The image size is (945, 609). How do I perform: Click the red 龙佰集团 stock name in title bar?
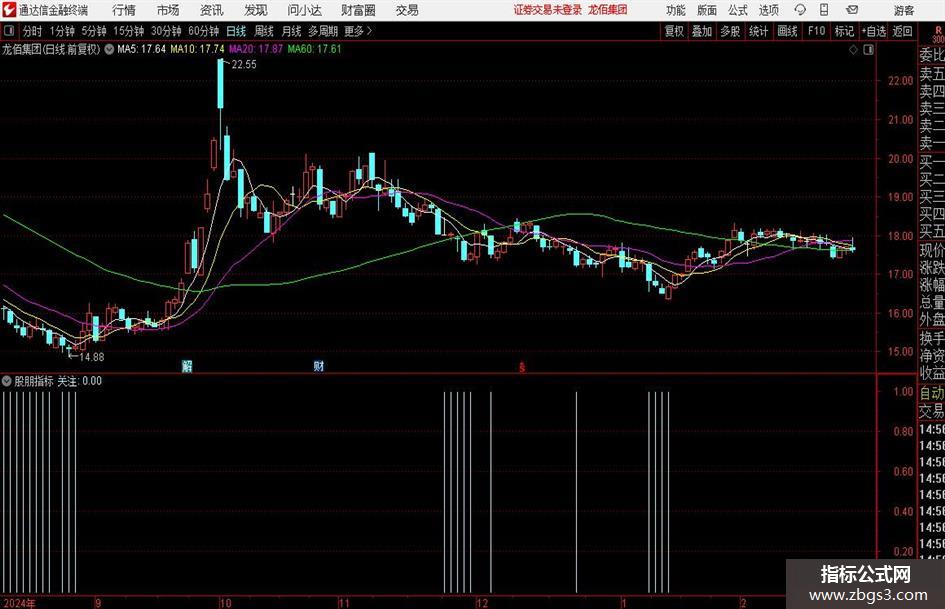[608, 10]
